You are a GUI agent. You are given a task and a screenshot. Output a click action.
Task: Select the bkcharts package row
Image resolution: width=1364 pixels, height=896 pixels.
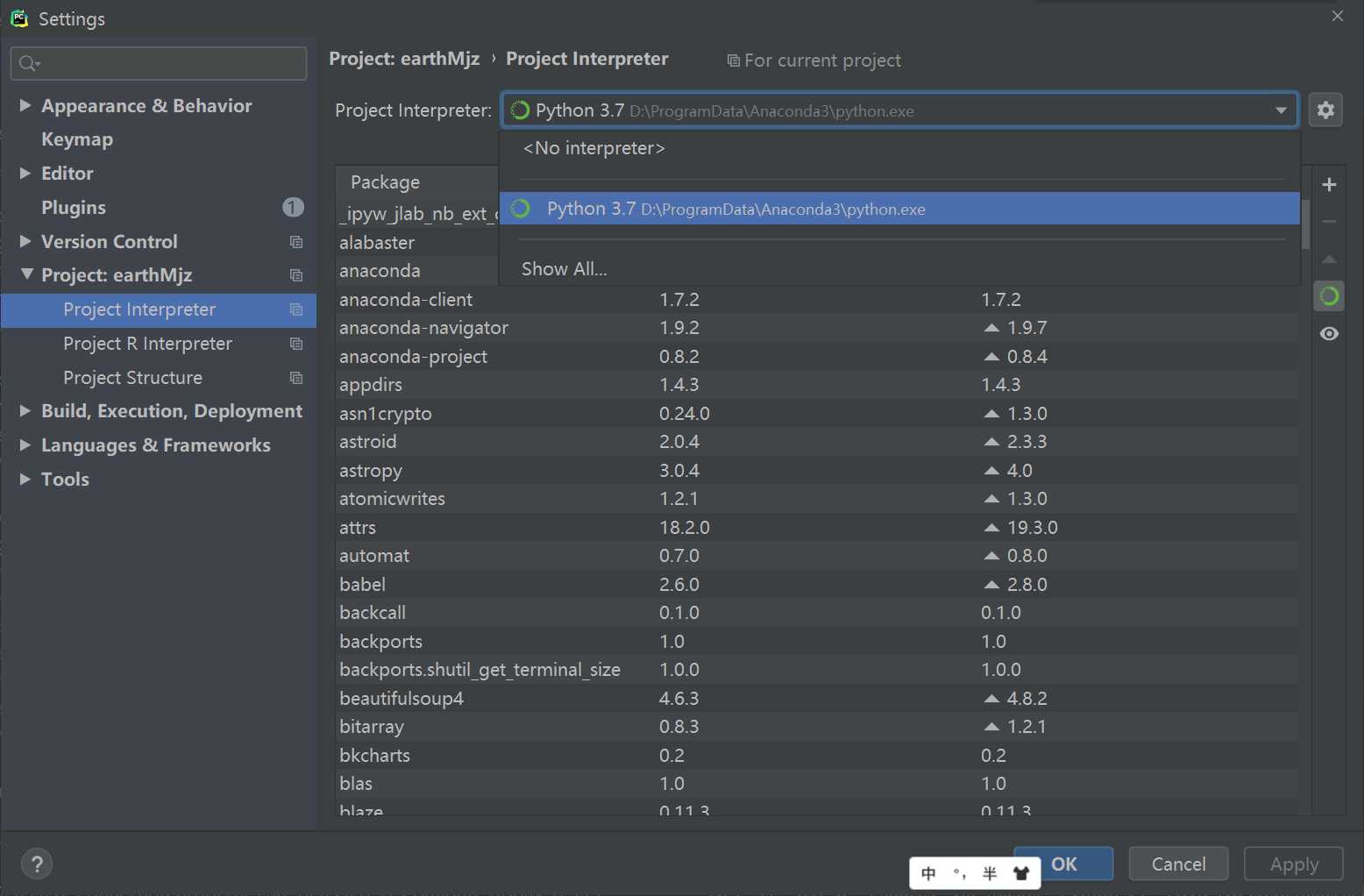point(816,756)
